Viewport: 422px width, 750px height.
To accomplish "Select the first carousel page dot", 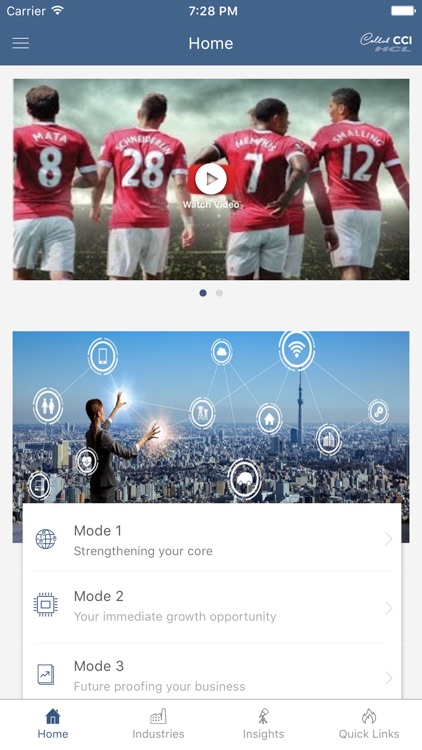I will 203,293.
